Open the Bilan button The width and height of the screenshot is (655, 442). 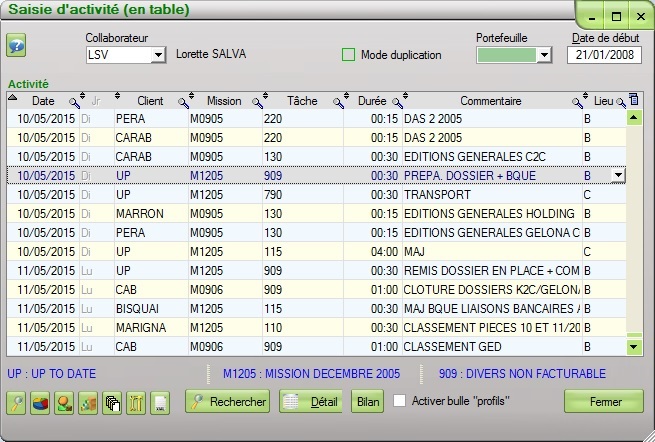368,401
